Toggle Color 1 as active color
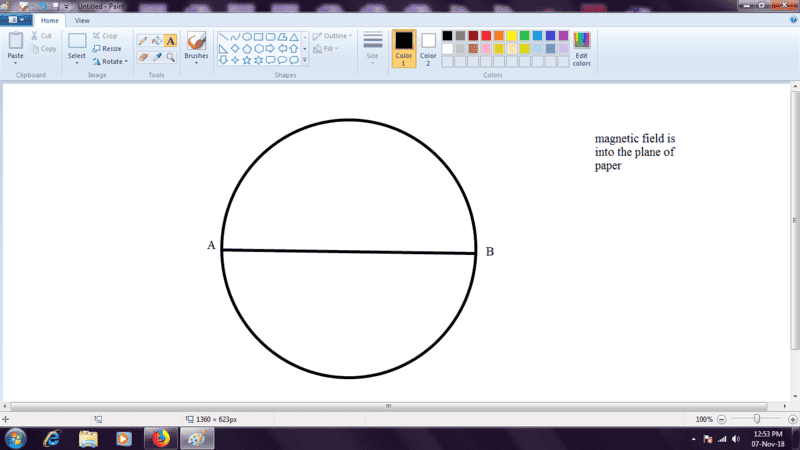Screen dimensions: 800x450 pyautogui.click(x=404, y=47)
